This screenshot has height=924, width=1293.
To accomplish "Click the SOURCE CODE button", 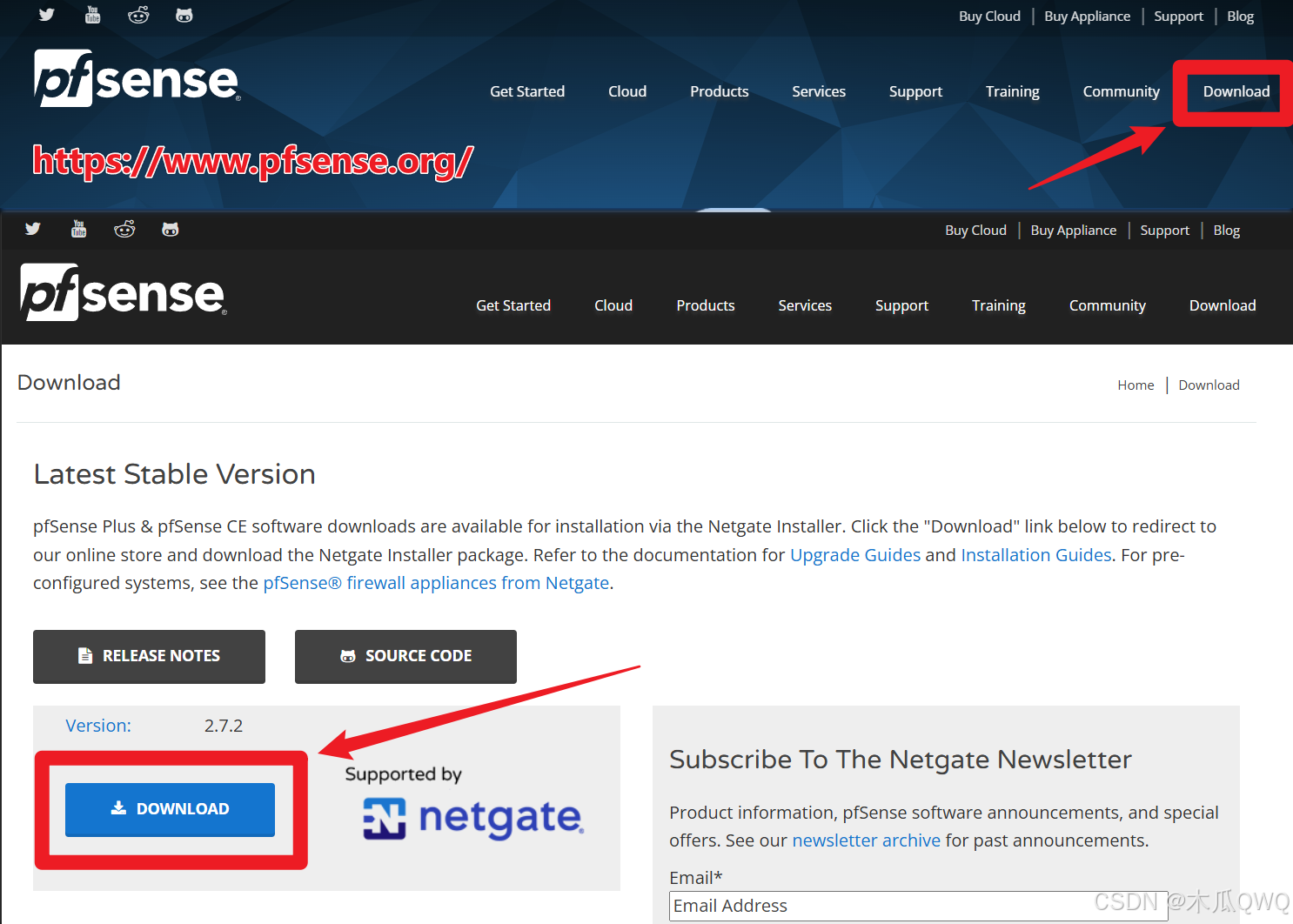I will click(x=405, y=656).
